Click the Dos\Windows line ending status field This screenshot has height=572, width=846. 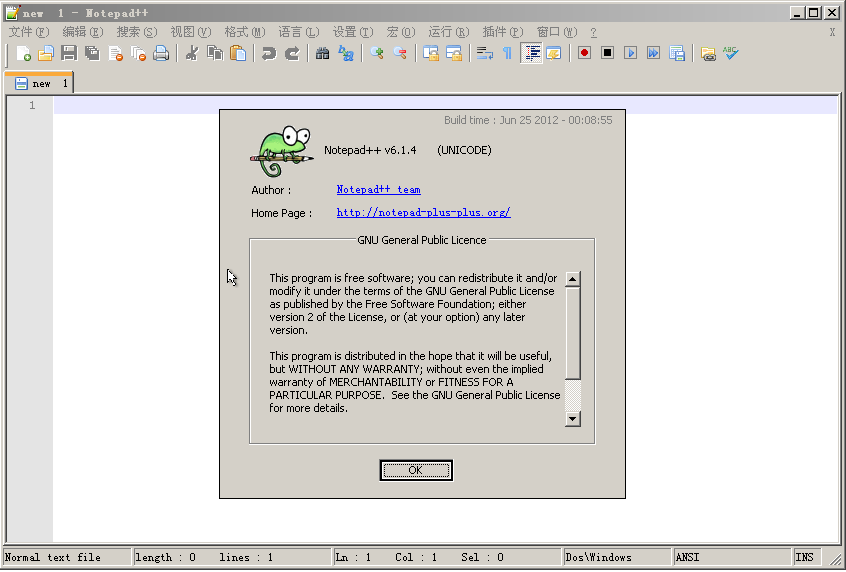617,557
